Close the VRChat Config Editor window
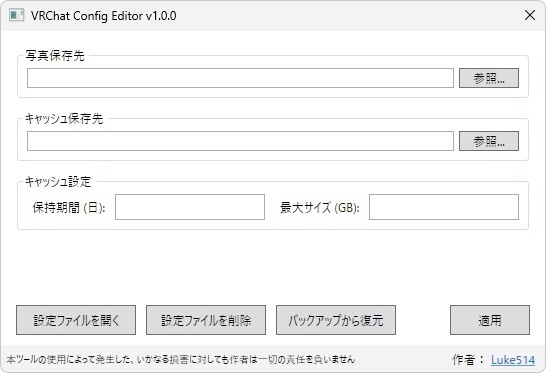This screenshot has width=546, height=373. tap(530, 15)
